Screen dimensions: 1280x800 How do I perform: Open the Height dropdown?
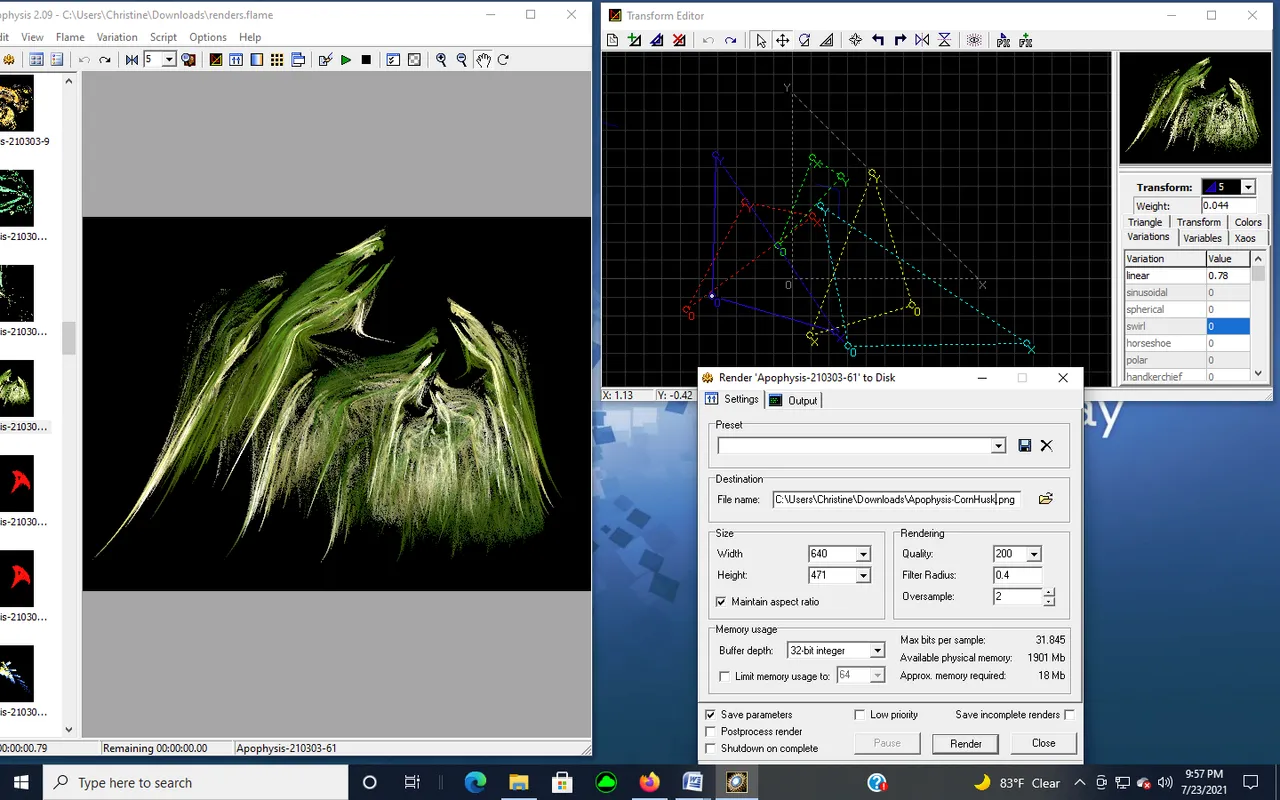point(863,576)
